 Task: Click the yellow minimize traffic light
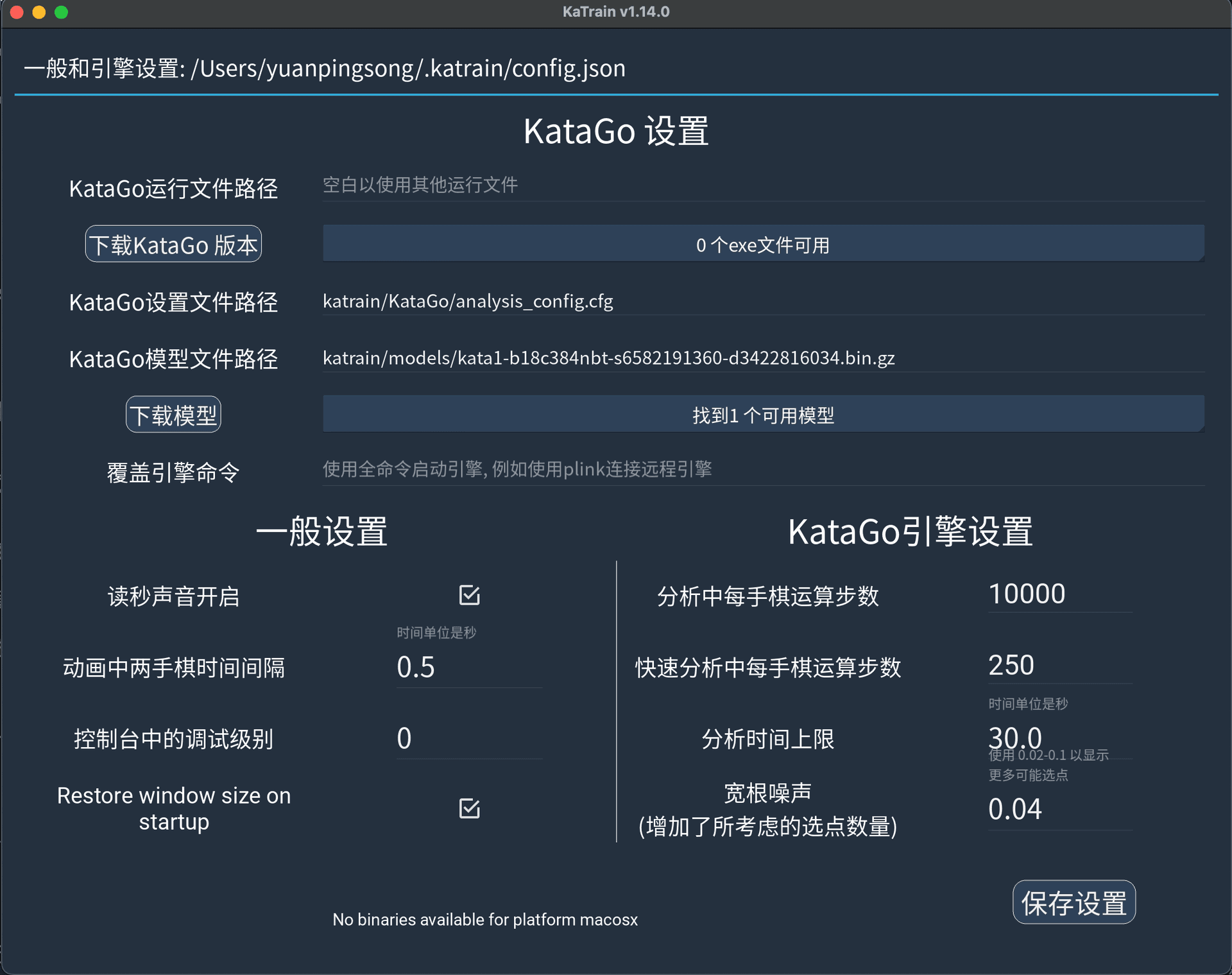pos(38,12)
